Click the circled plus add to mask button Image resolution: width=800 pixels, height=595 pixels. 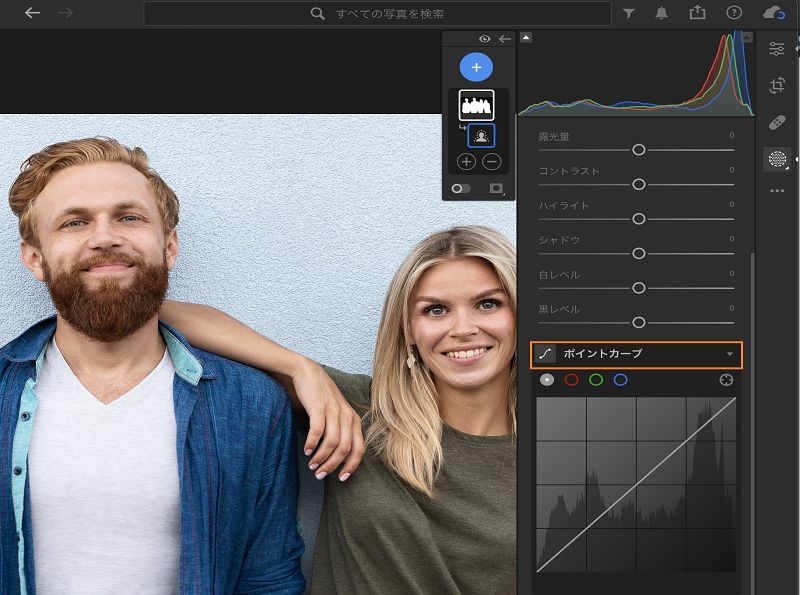click(x=466, y=162)
